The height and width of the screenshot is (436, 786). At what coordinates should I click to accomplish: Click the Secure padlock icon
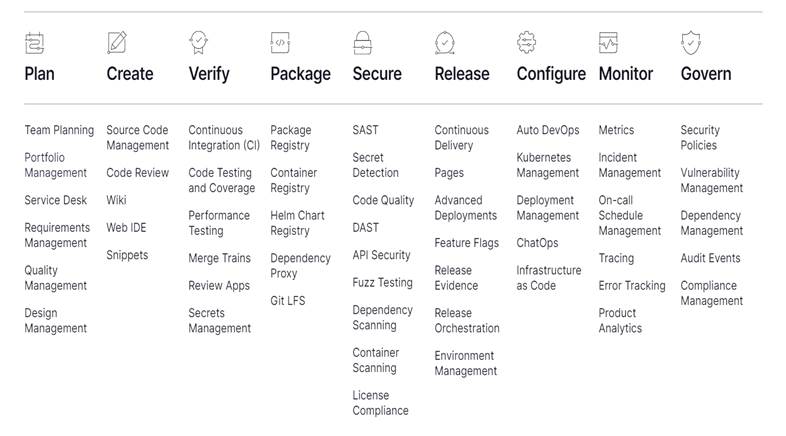pos(363,43)
